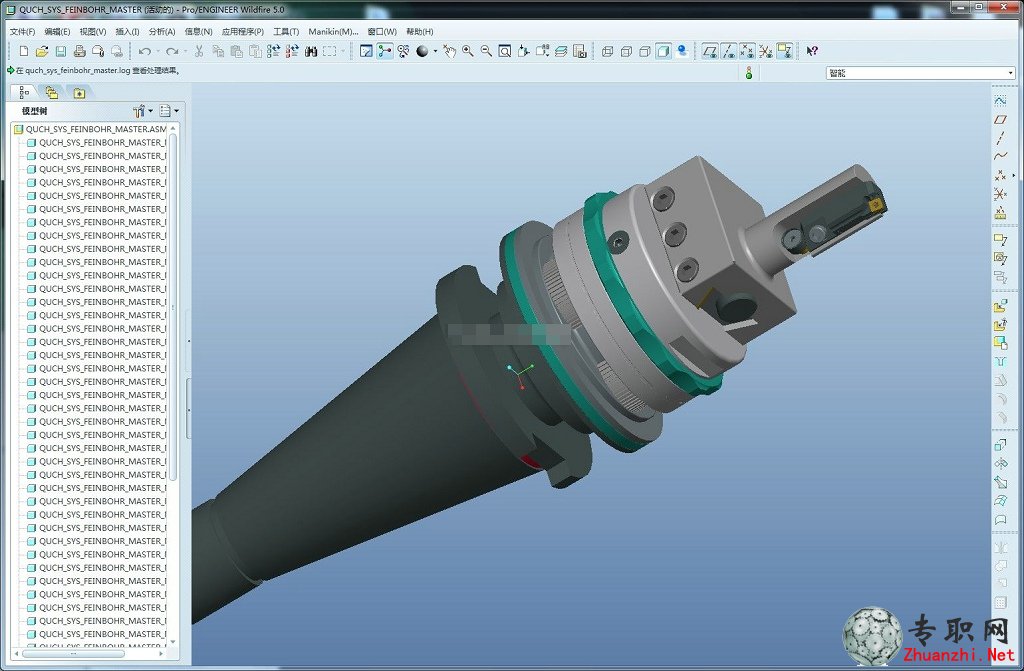Select the datum axis tool in right toolbar

(1000, 138)
